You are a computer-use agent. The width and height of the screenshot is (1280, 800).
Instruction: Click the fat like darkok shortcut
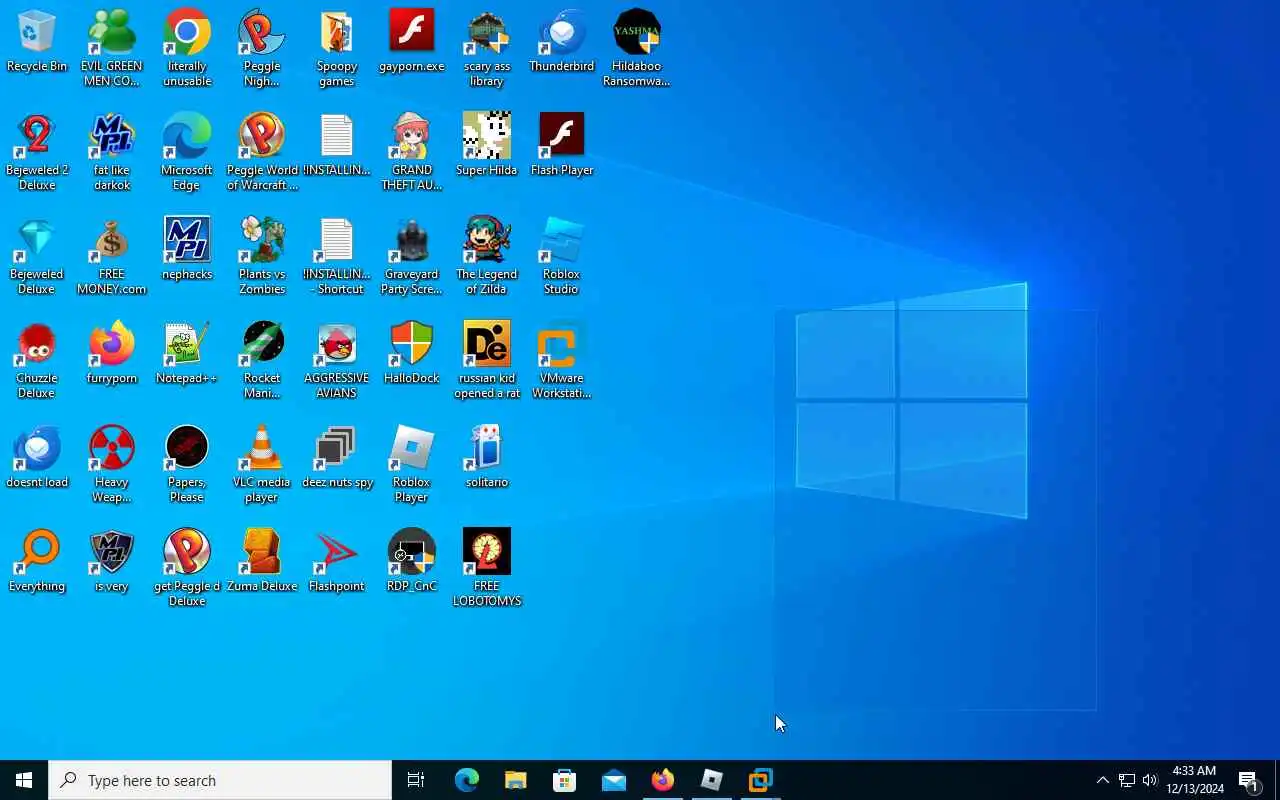coord(112,152)
